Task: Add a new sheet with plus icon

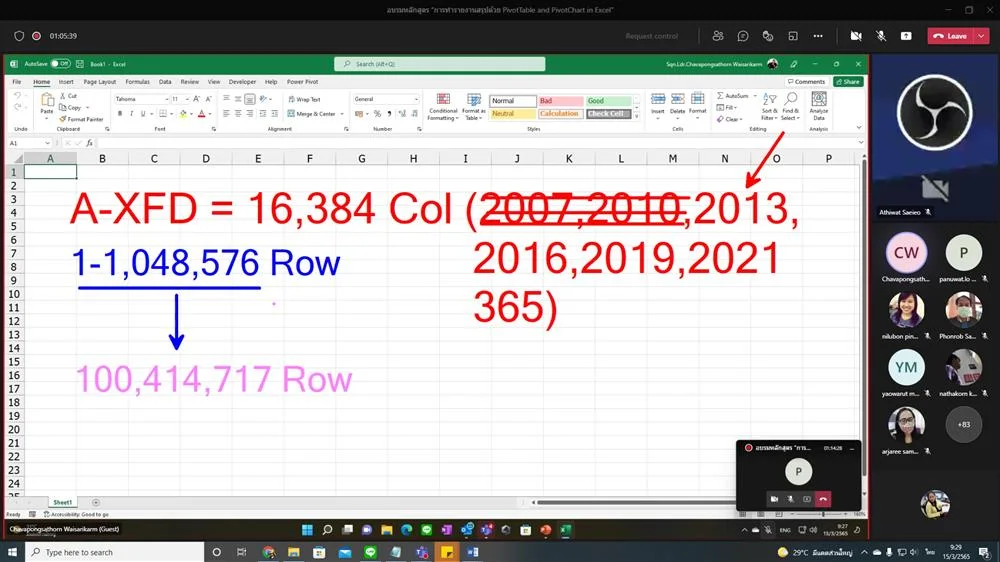Action: (96, 502)
